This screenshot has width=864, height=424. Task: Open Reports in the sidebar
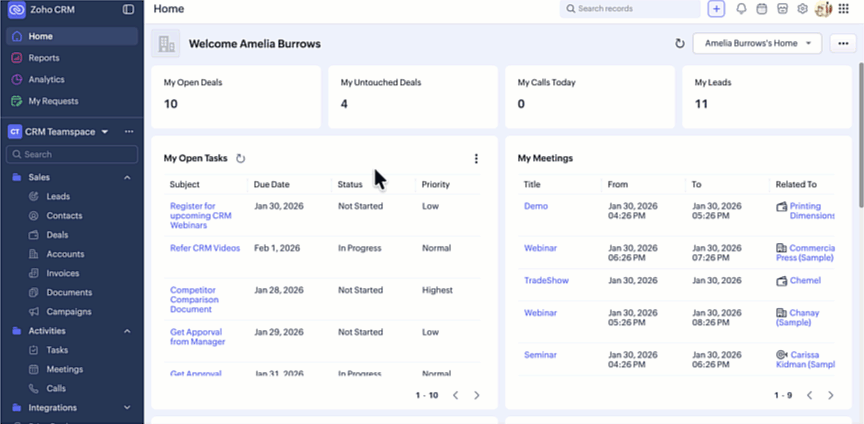[x=44, y=58]
